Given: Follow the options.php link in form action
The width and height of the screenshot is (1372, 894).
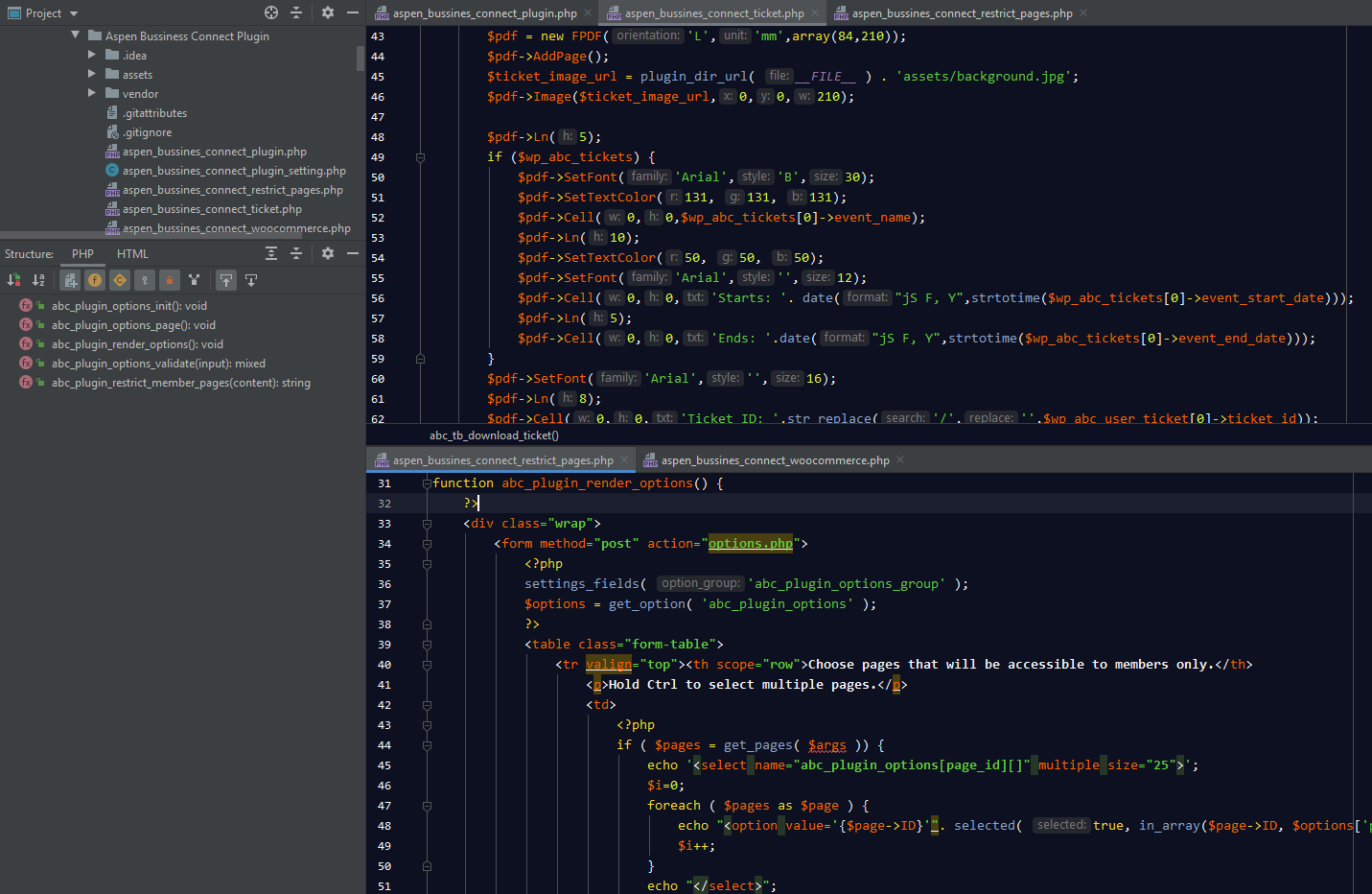Looking at the screenshot, I should tap(751, 544).
